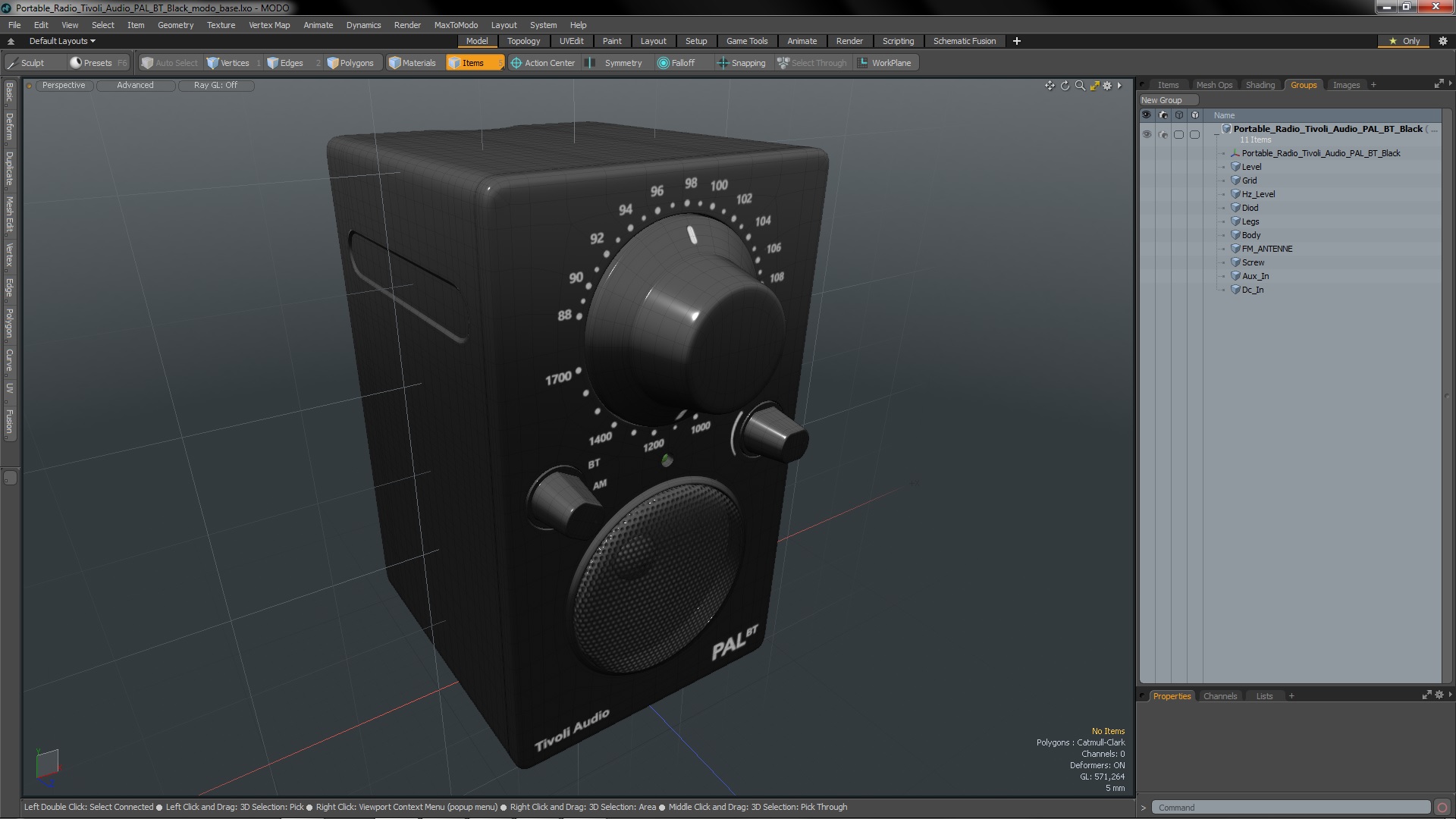Open the Default Layouts dropdown
The width and height of the screenshot is (1456, 819).
pyautogui.click(x=62, y=41)
